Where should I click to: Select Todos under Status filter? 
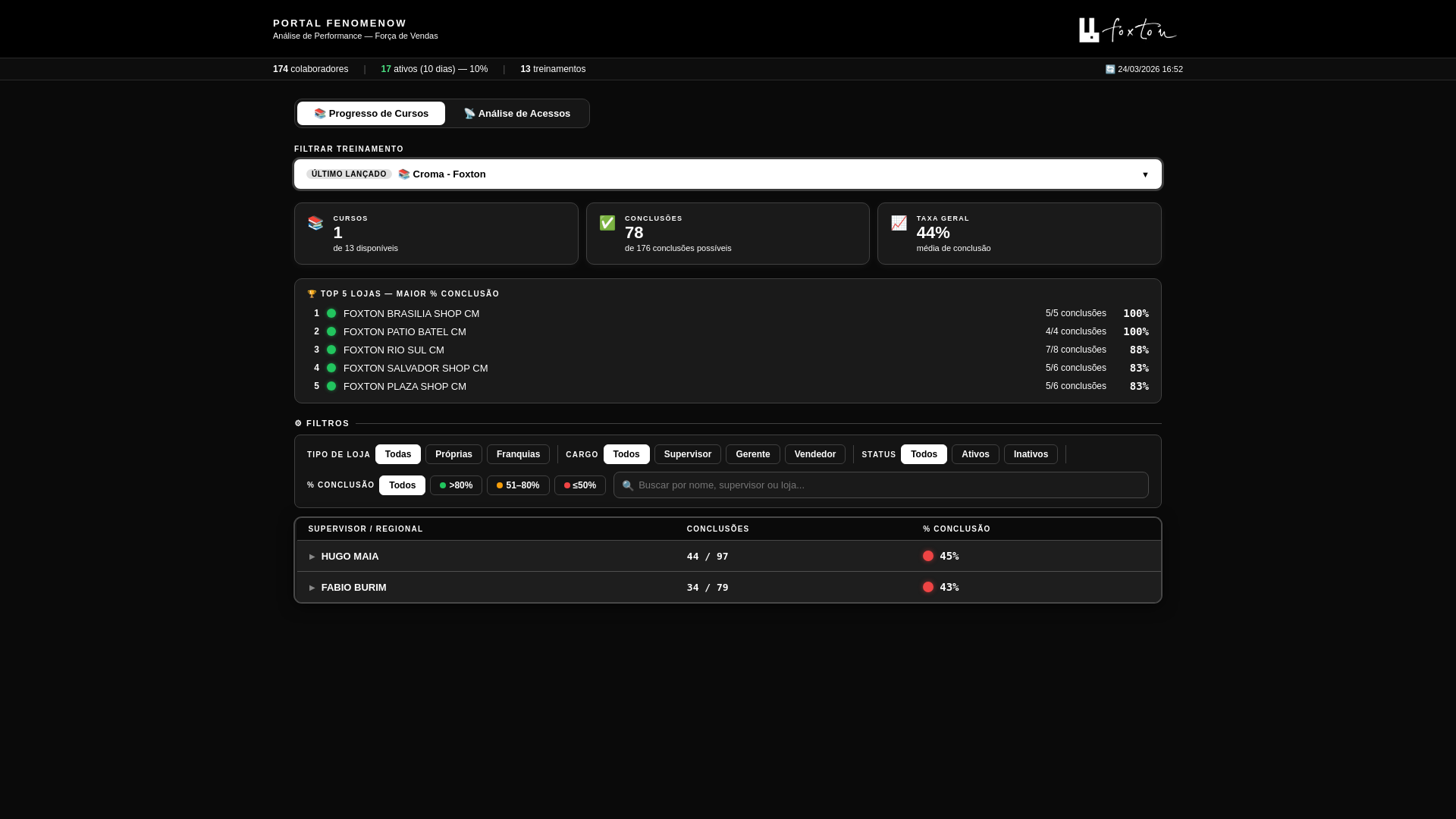pos(924,454)
